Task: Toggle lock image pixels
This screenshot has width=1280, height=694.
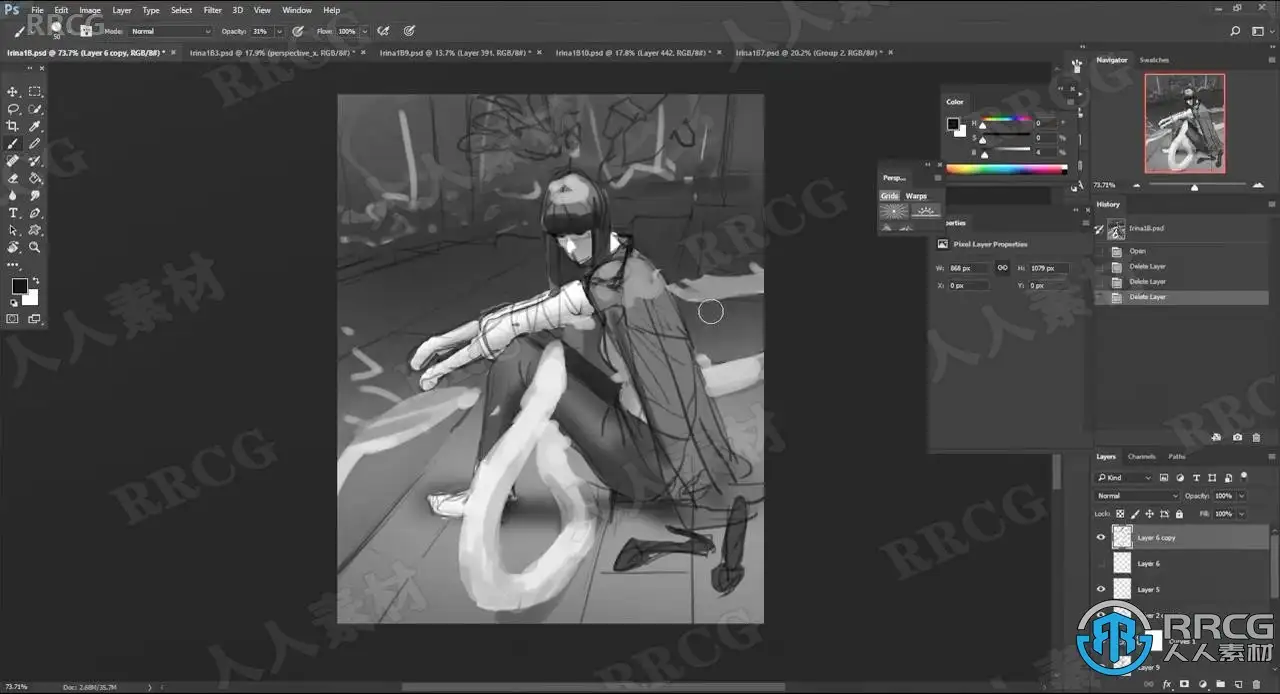Action: tap(1135, 514)
